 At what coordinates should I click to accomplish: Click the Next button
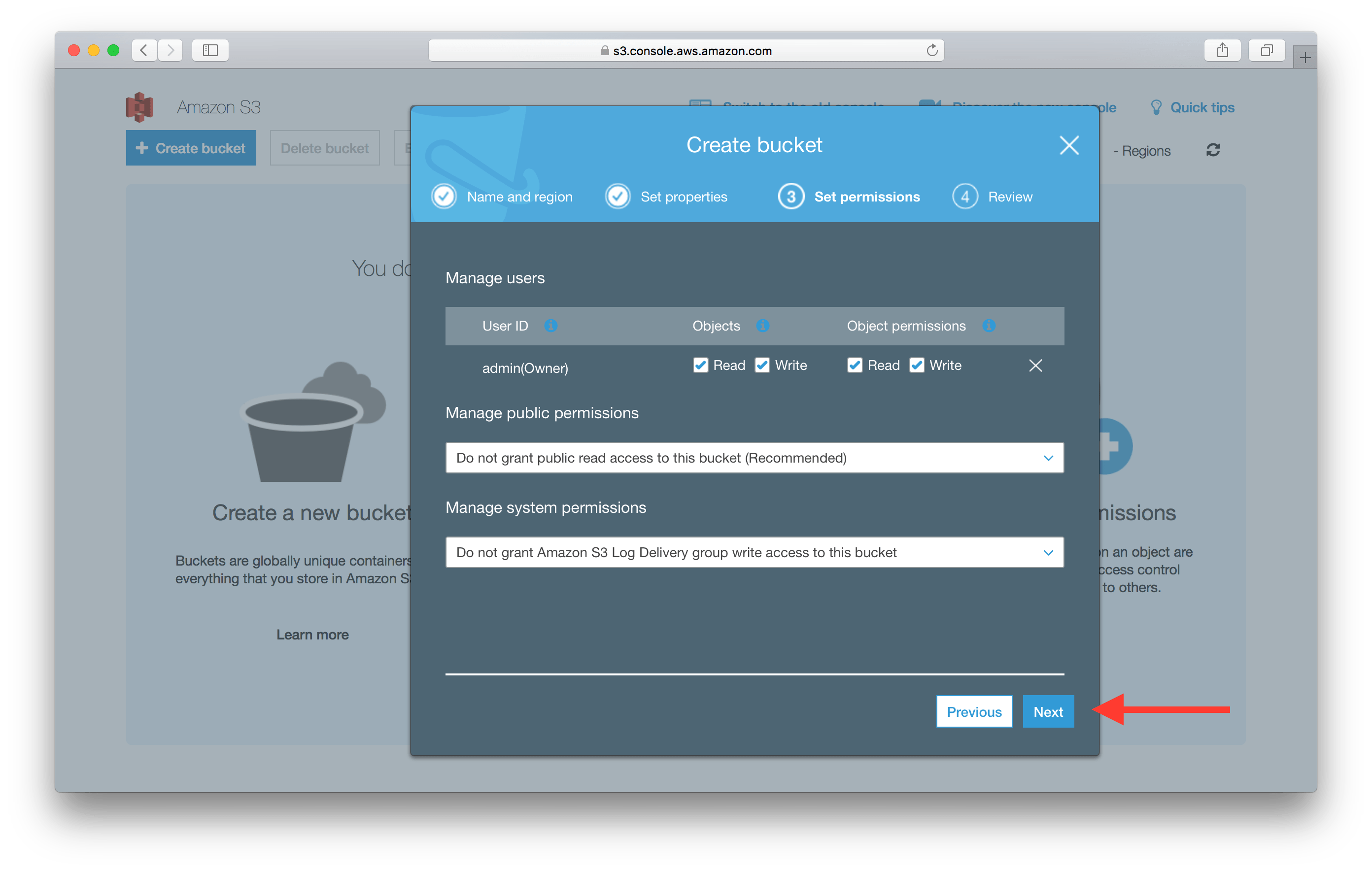click(x=1048, y=711)
